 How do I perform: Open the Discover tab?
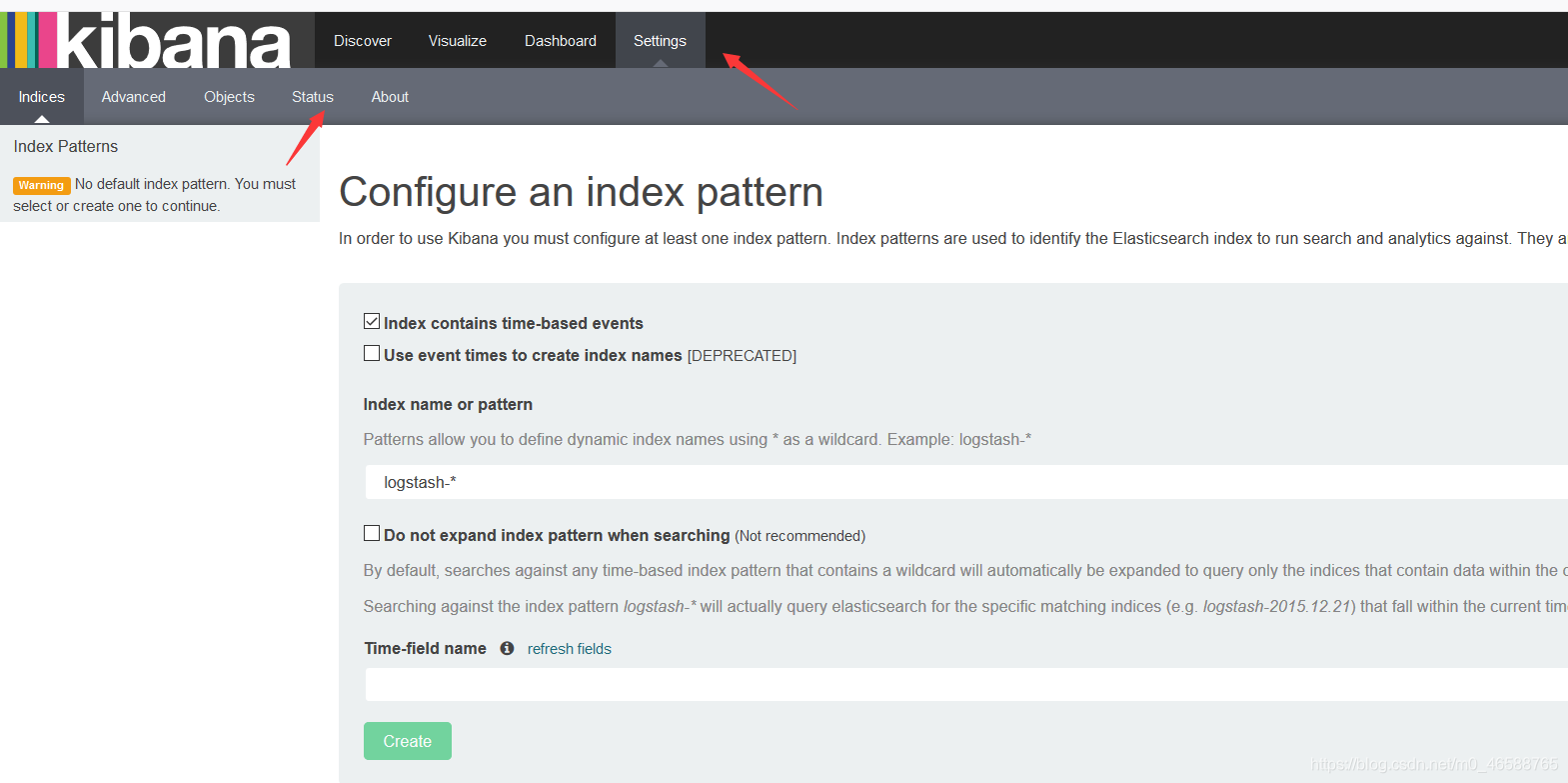tap(363, 40)
